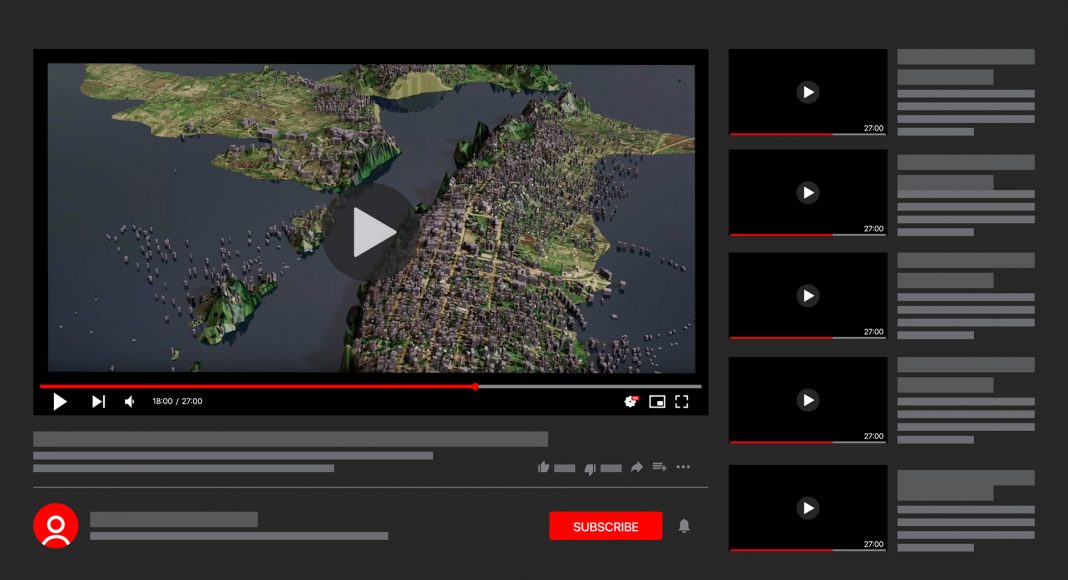Save video to playlist icon
1068x580 pixels.
coord(660,467)
